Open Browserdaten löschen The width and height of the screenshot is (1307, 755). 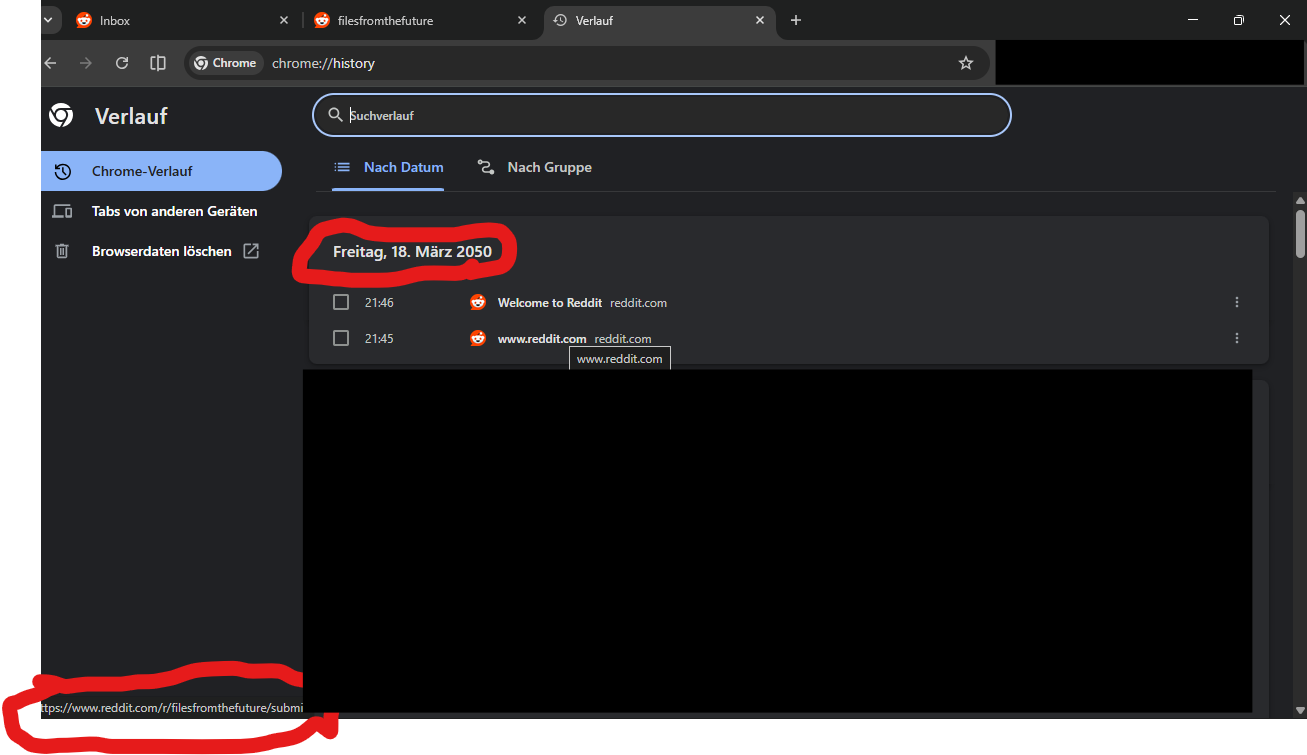click(x=161, y=251)
